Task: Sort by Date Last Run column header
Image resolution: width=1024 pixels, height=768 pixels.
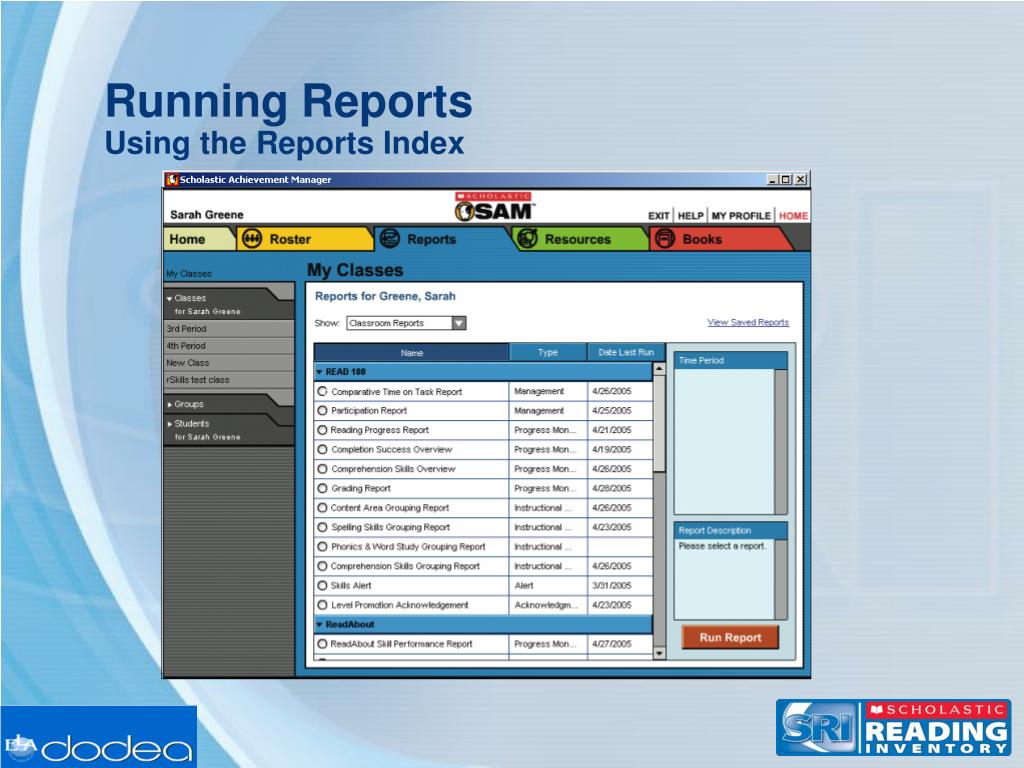Action: pos(626,352)
